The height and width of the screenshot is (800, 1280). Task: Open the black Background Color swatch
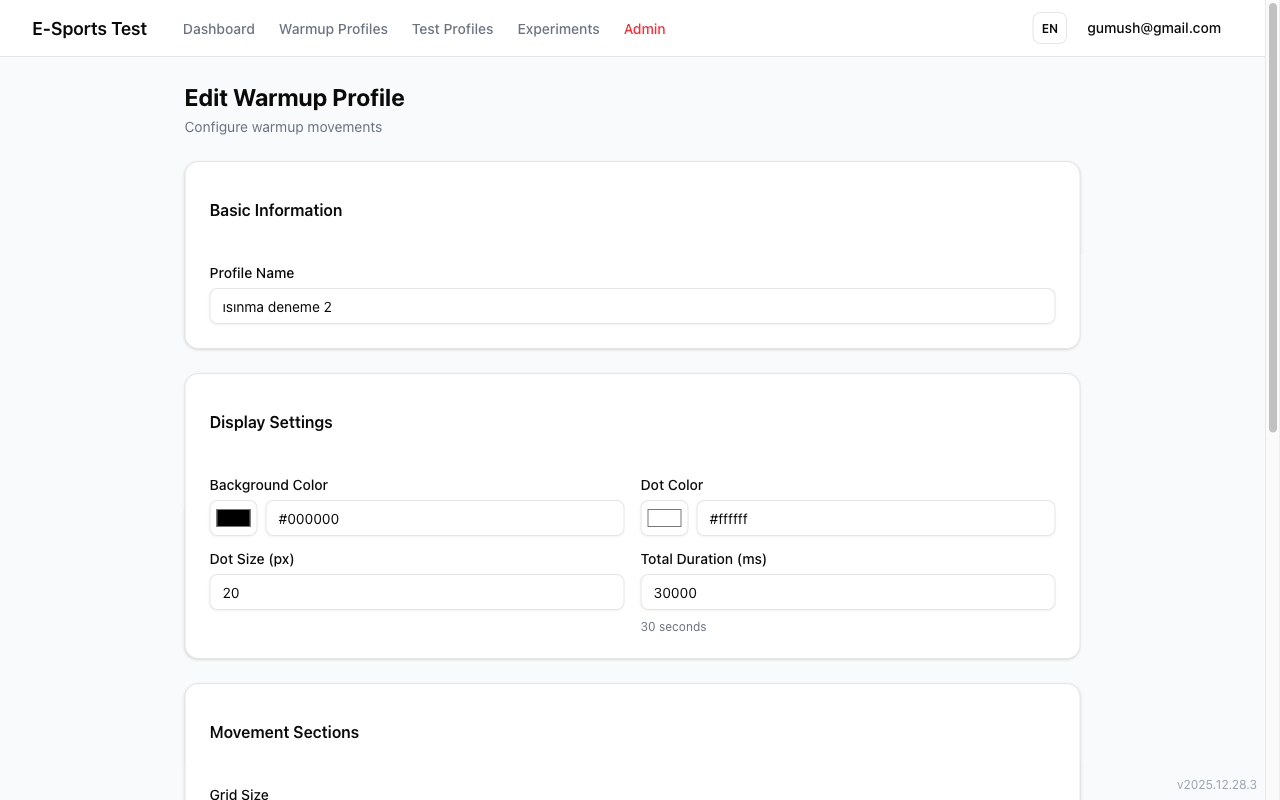(x=233, y=518)
